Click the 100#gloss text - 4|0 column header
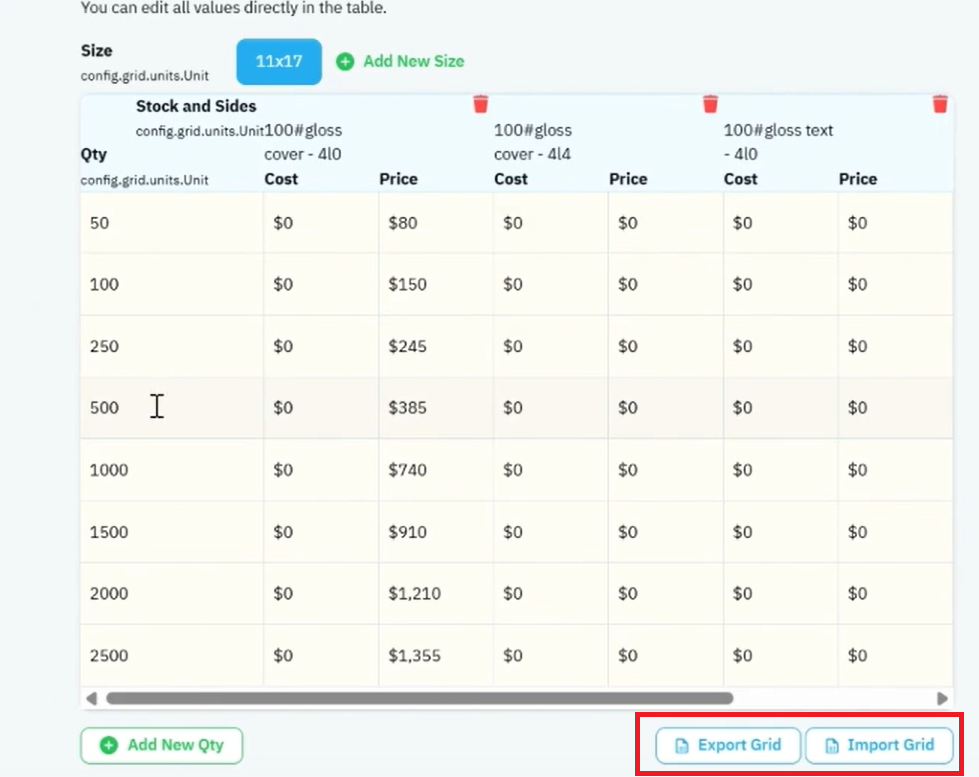Screen dimensions: 979x777 click(778, 142)
